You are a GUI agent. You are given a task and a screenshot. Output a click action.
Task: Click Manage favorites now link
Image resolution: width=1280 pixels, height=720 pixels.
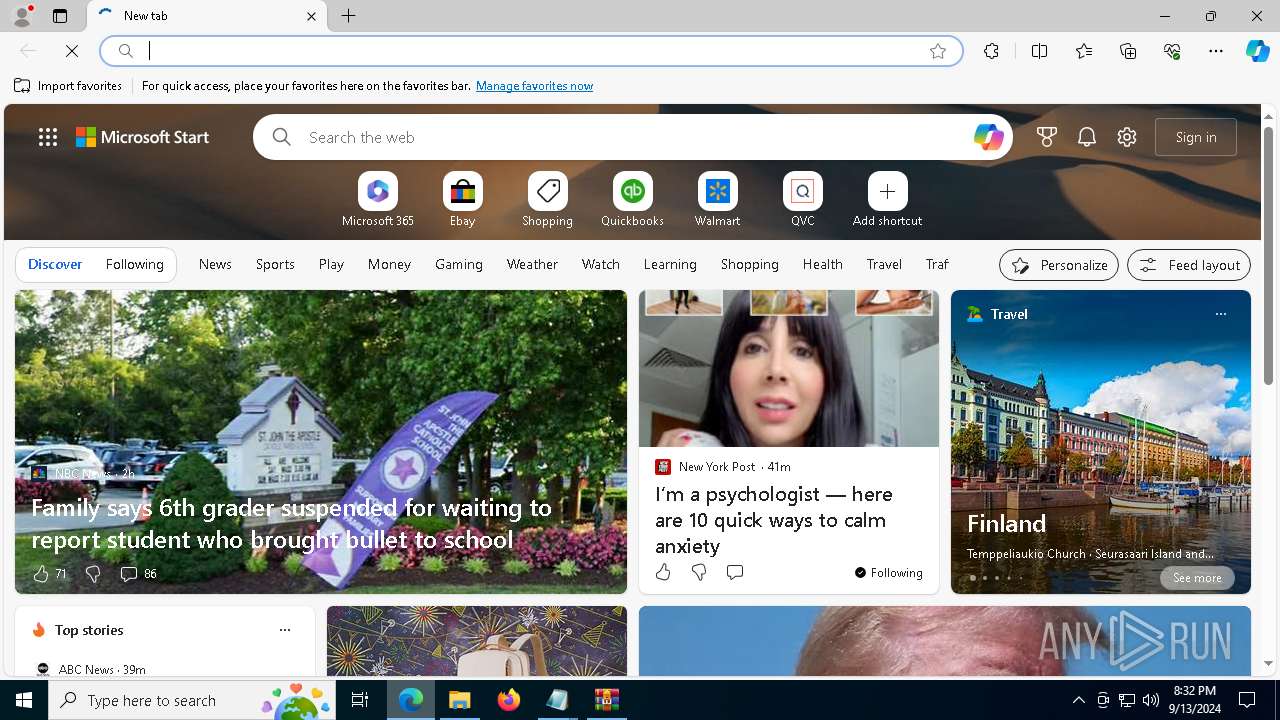534,86
